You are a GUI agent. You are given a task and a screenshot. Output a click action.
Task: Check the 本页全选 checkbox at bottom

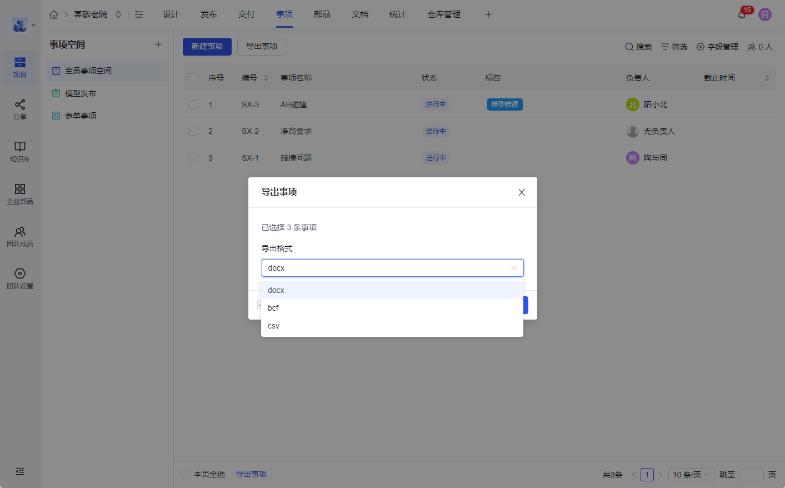184,474
